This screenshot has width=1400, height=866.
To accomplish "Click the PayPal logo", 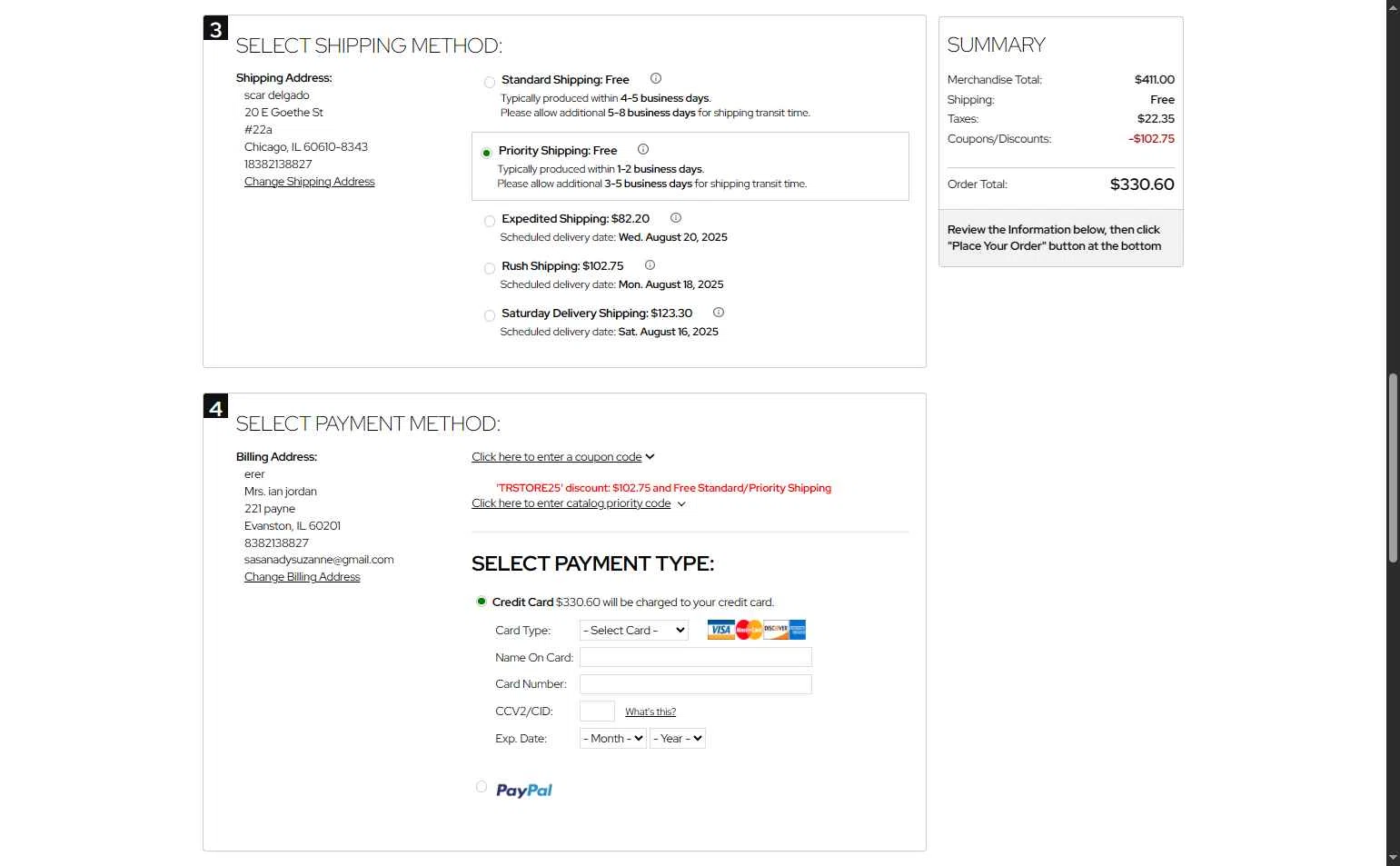I will [x=524, y=791].
